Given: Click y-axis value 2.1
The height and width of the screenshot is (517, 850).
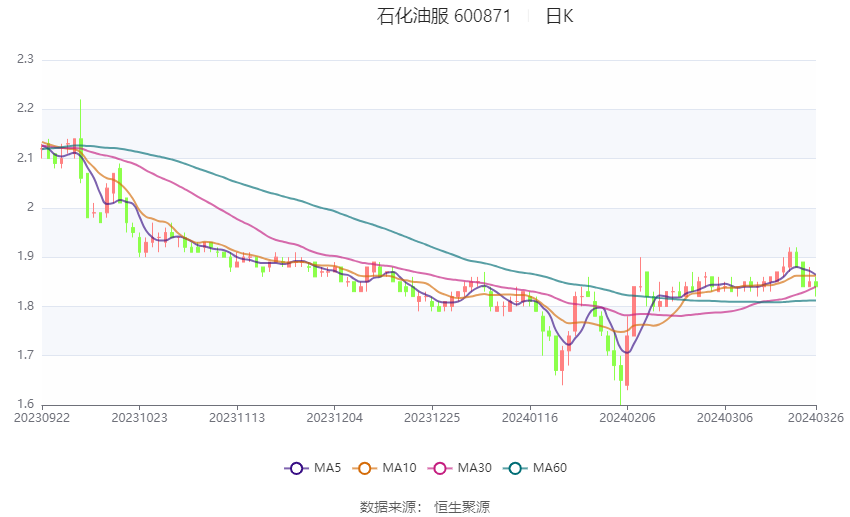Looking at the screenshot, I should coord(25,158).
